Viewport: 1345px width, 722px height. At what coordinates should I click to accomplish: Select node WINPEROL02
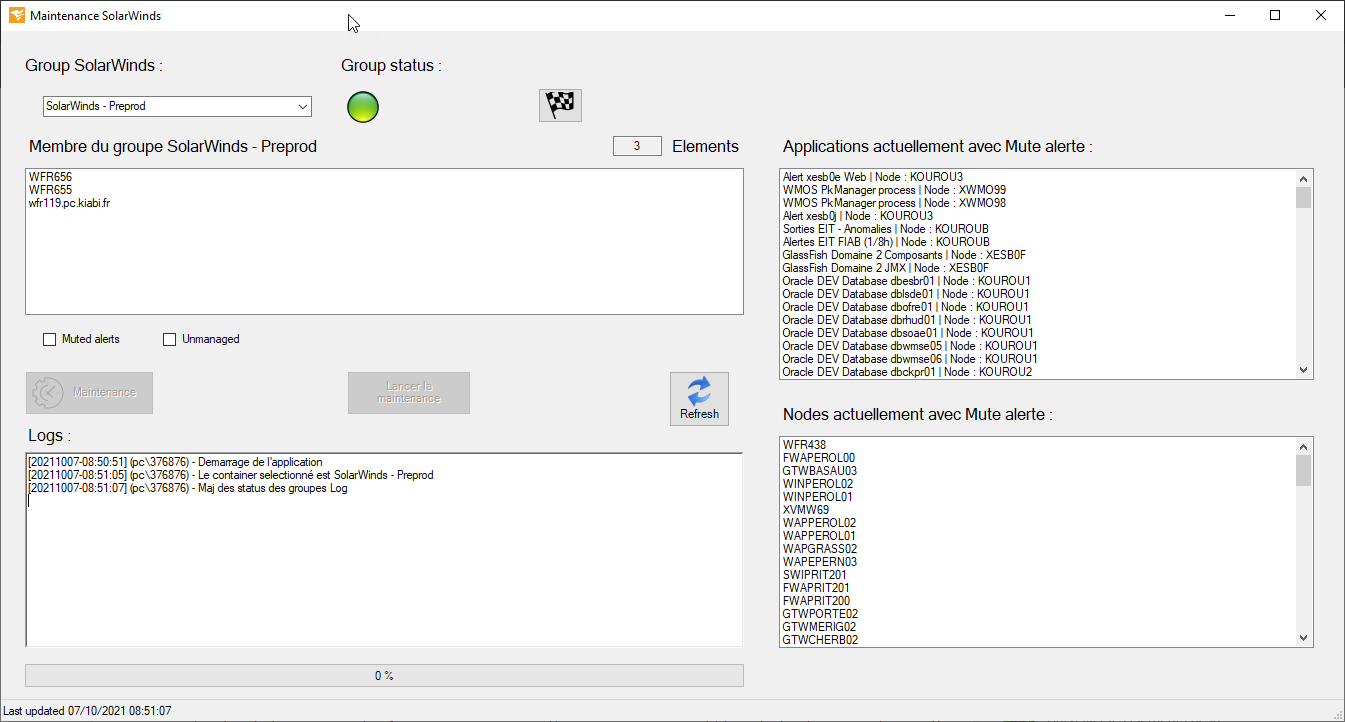[x=817, y=484]
